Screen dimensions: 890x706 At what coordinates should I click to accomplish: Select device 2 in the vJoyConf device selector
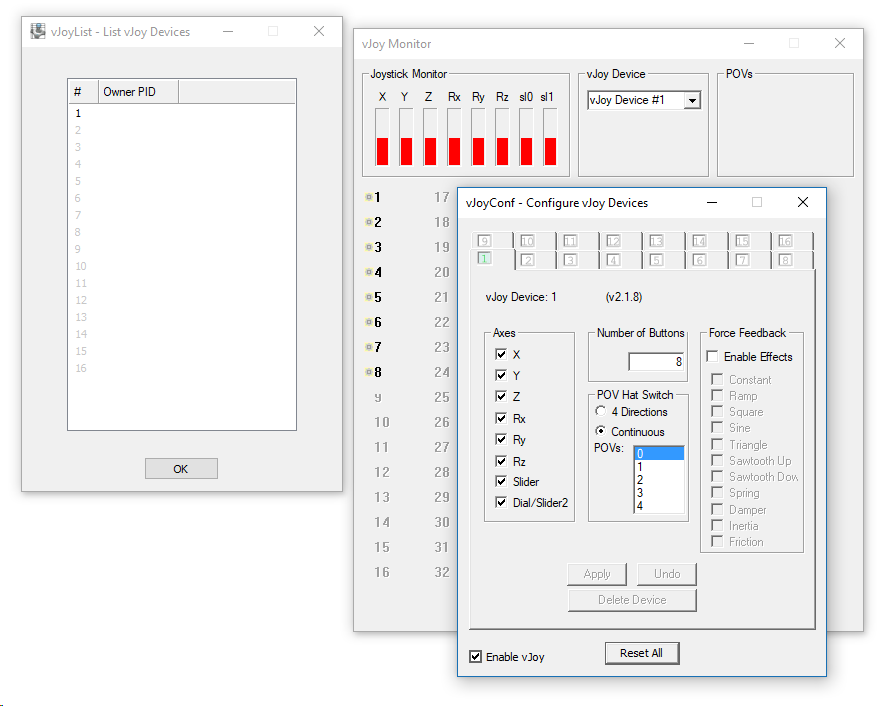coord(529,259)
